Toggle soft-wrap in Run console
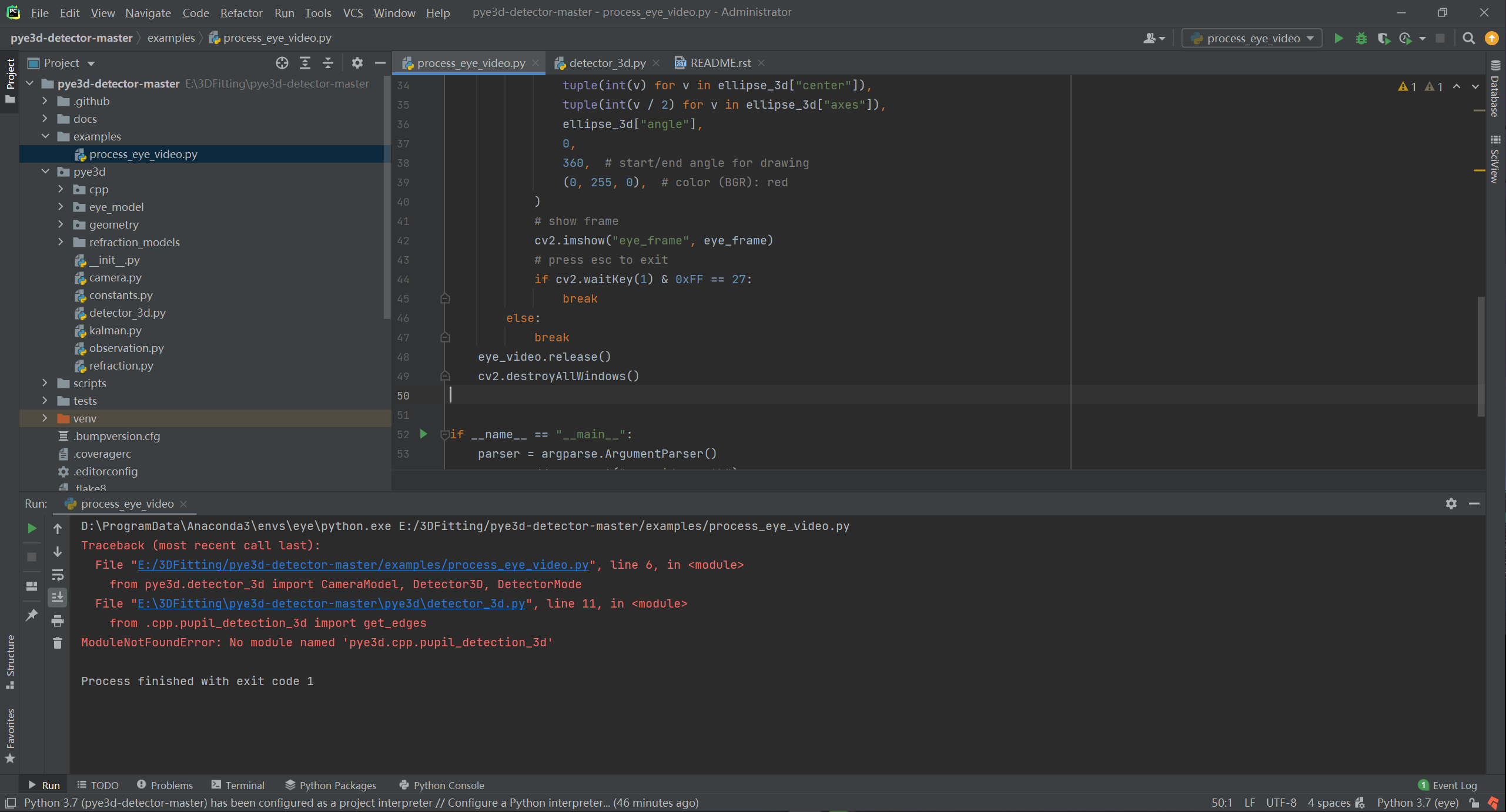1506x812 pixels. click(58, 575)
